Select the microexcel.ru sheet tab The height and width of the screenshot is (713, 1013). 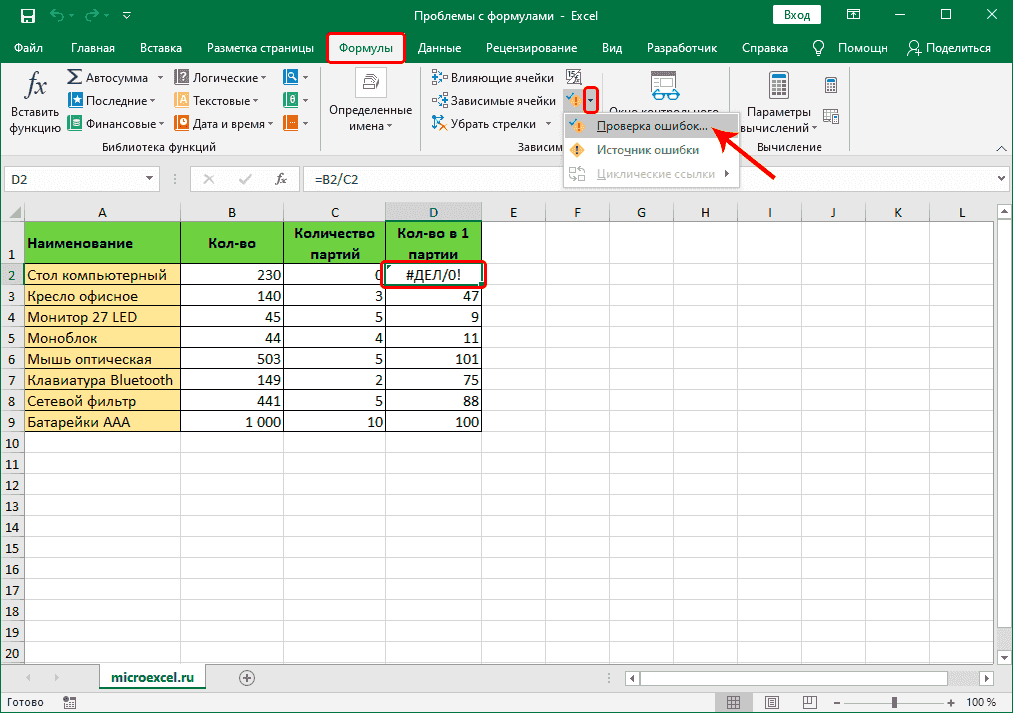click(x=152, y=676)
